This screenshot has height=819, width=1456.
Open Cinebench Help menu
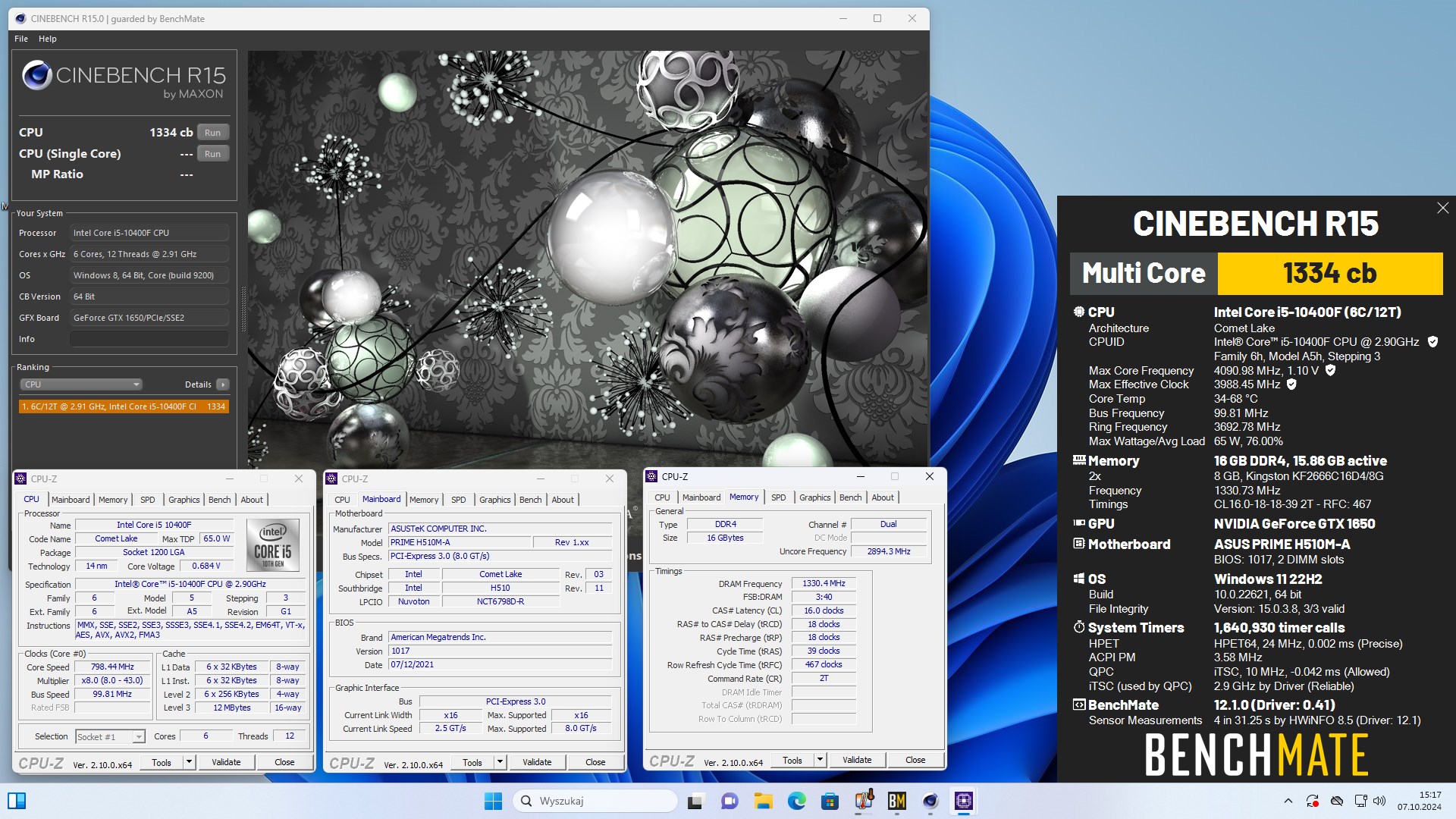click(x=48, y=39)
